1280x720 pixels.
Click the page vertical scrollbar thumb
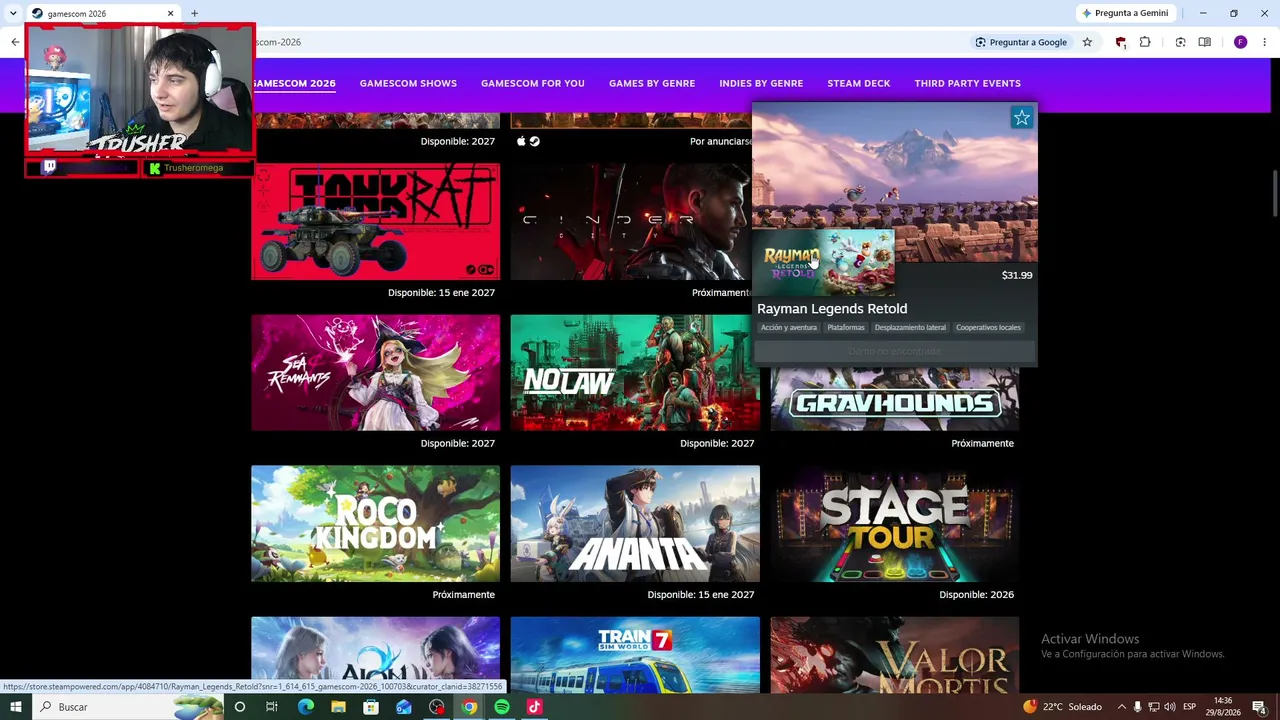pos(1275,193)
